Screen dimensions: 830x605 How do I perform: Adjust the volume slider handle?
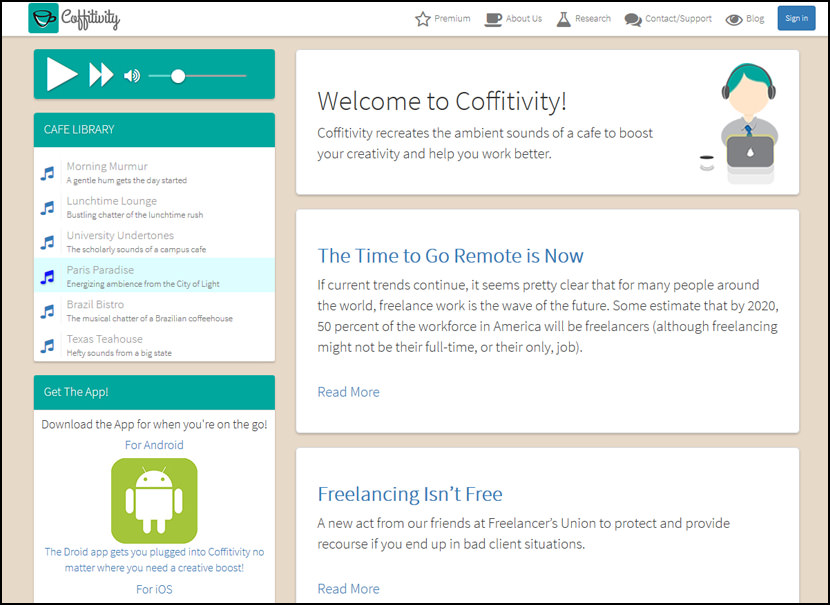[x=178, y=76]
